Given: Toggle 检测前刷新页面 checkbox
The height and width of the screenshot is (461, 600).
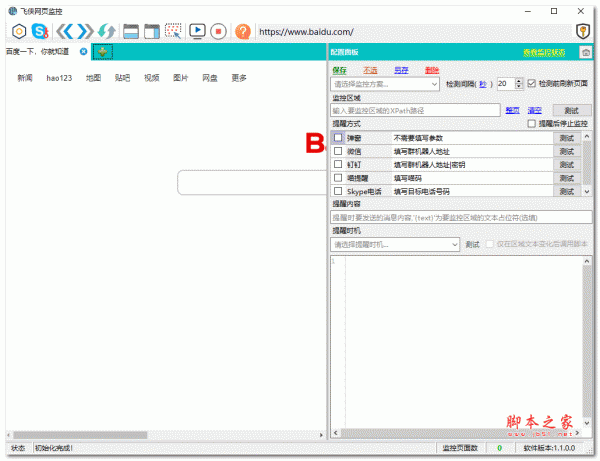Looking at the screenshot, I should coord(532,83).
